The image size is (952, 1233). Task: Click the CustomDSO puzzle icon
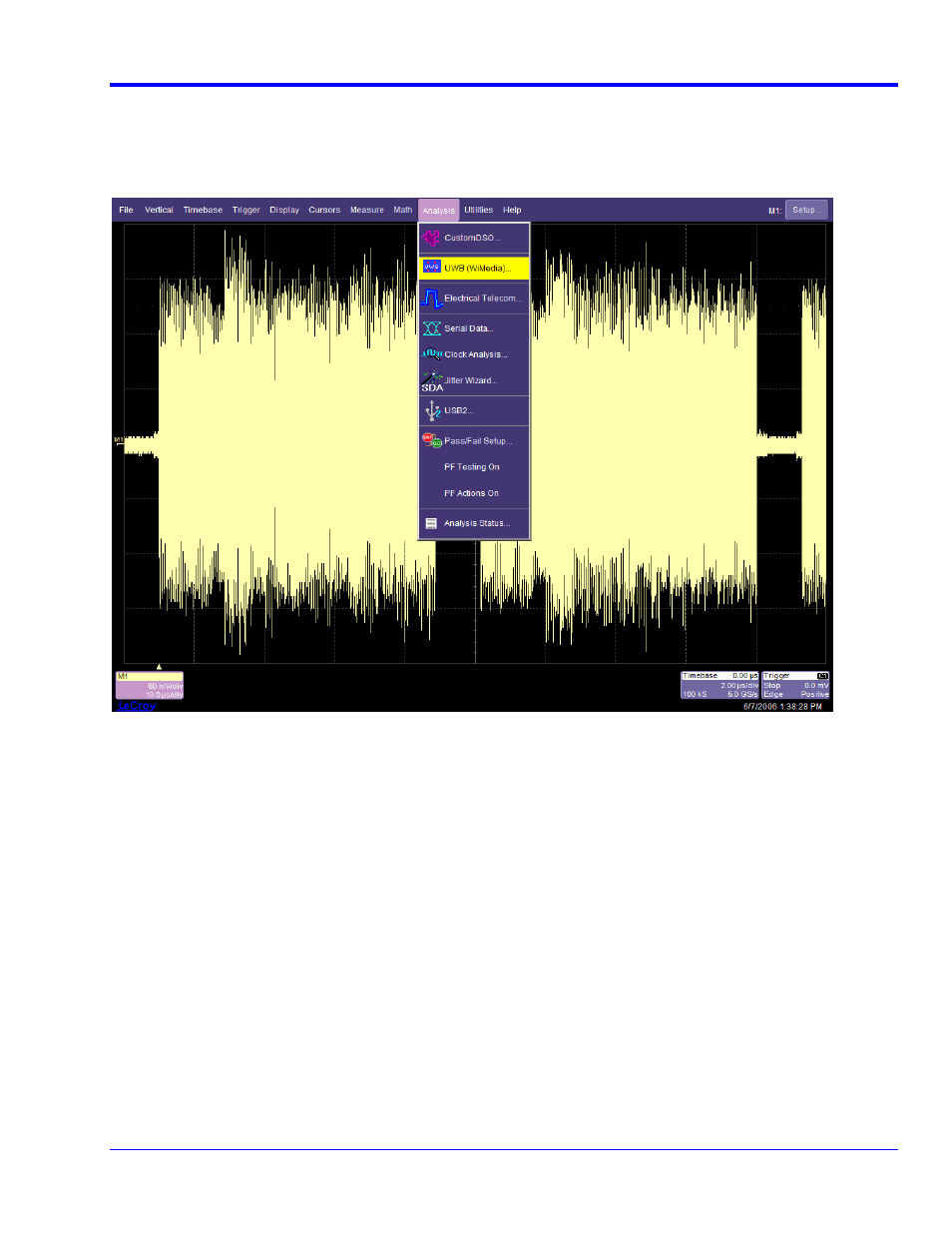[431, 239]
